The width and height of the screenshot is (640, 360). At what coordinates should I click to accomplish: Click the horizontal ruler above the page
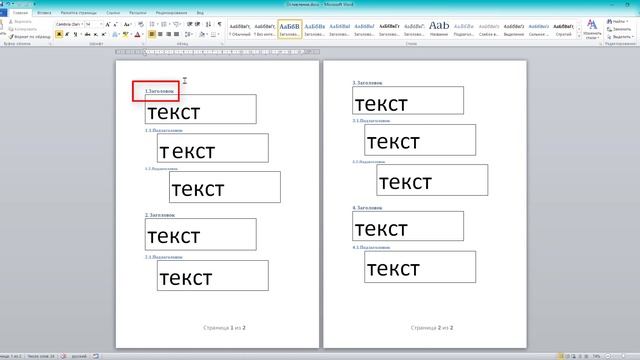(x=218, y=52)
